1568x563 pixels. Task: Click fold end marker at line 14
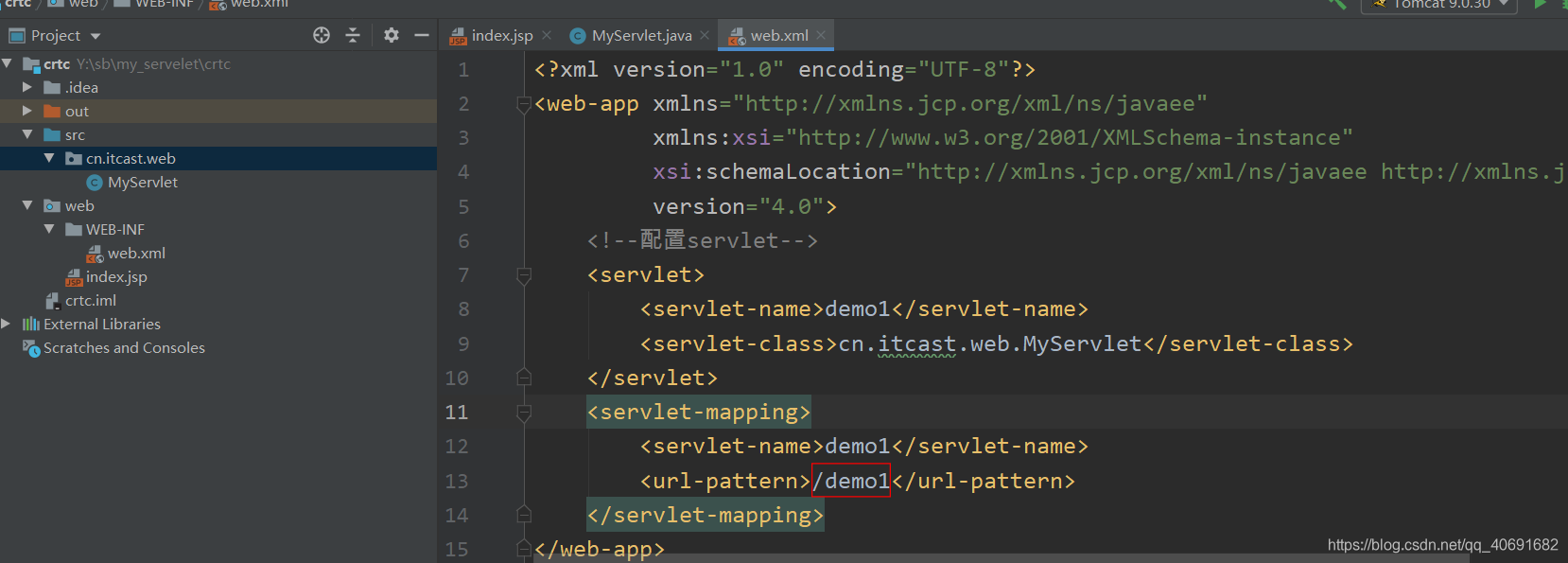[524, 515]
